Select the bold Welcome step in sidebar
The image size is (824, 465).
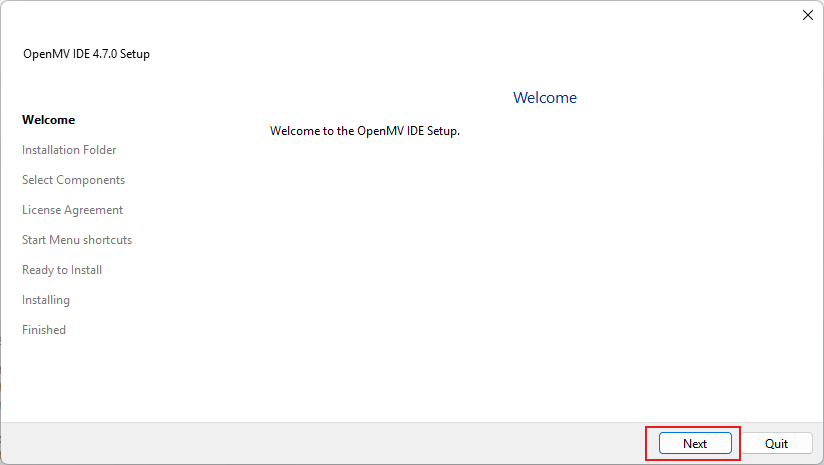(x=48, y=120)
